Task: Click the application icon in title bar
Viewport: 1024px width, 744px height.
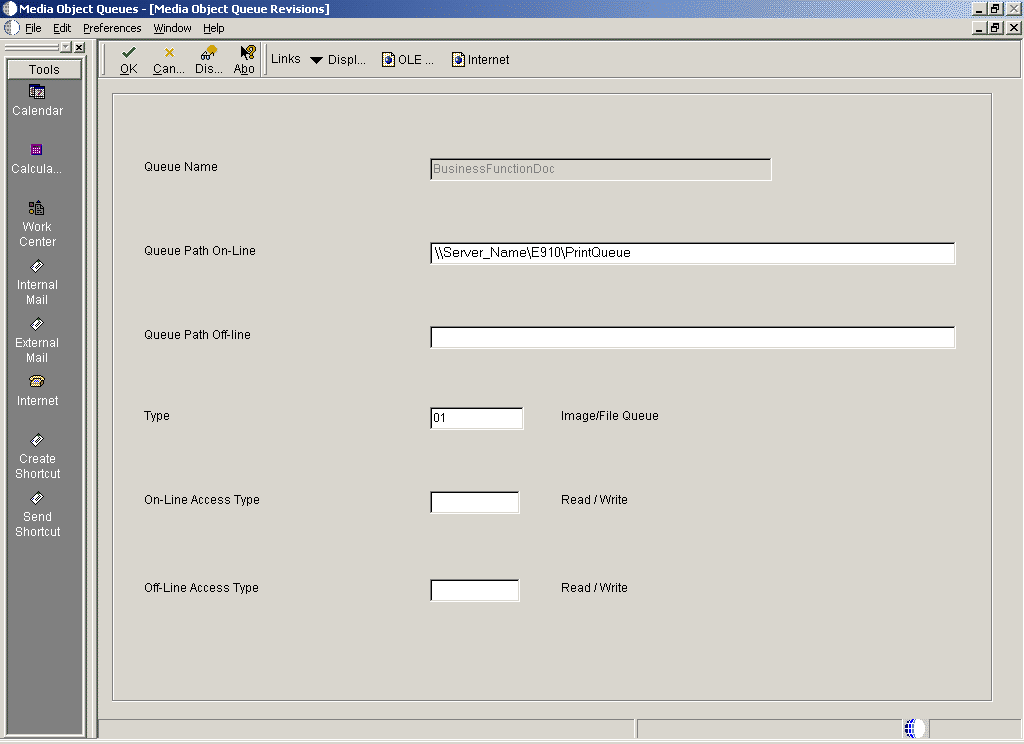Action: [9, 8]
